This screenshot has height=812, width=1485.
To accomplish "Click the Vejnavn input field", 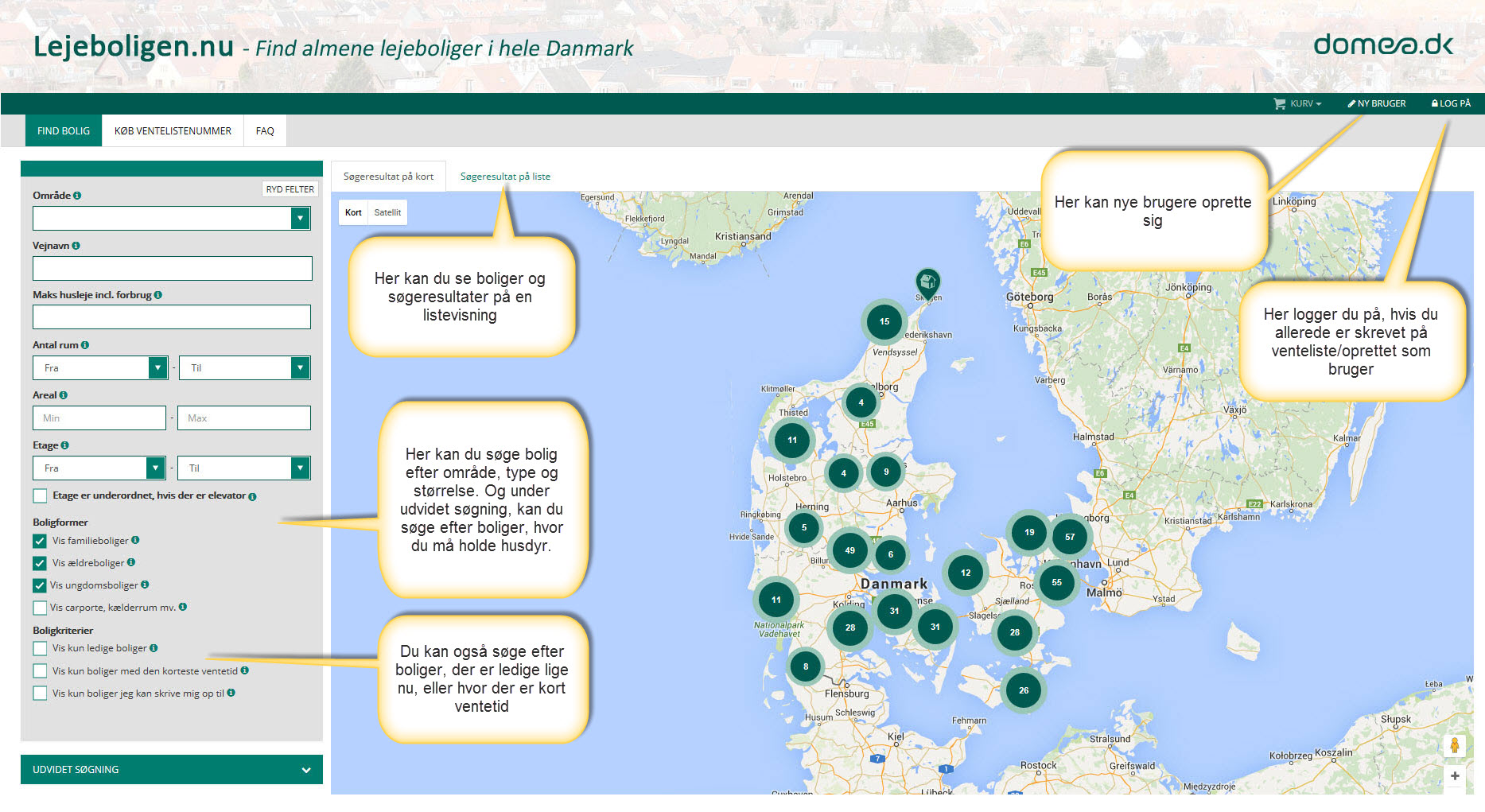I will [x=173, y=268].
